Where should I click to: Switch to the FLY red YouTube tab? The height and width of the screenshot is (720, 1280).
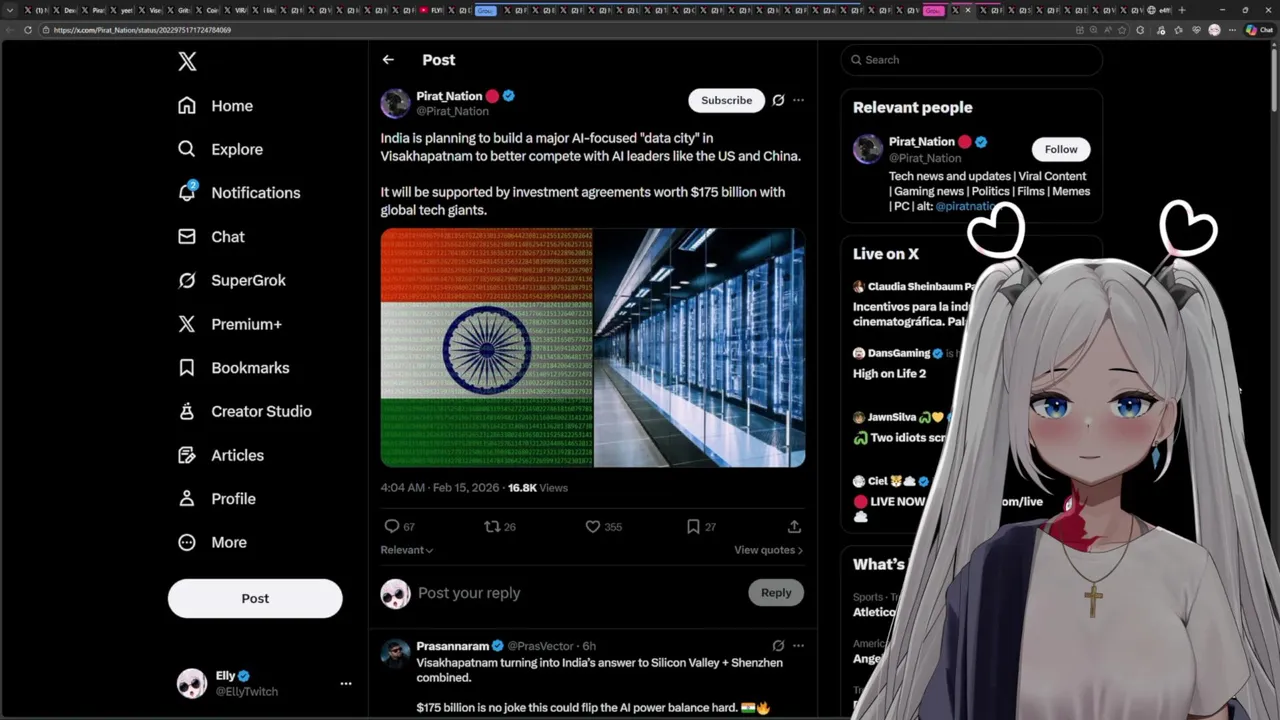coord(432,10)
